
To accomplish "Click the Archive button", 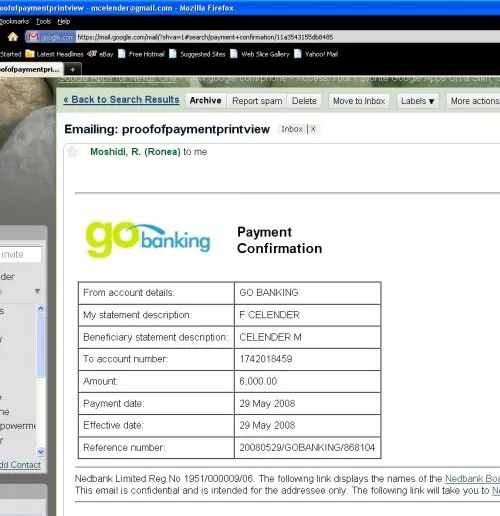I will (206, 100).
